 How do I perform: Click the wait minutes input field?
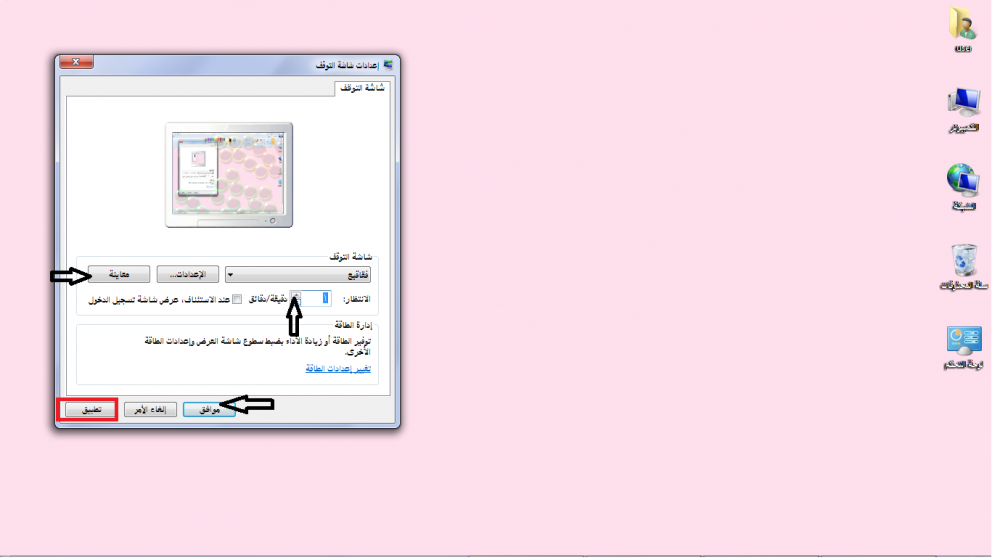click(x=315, y=298)
